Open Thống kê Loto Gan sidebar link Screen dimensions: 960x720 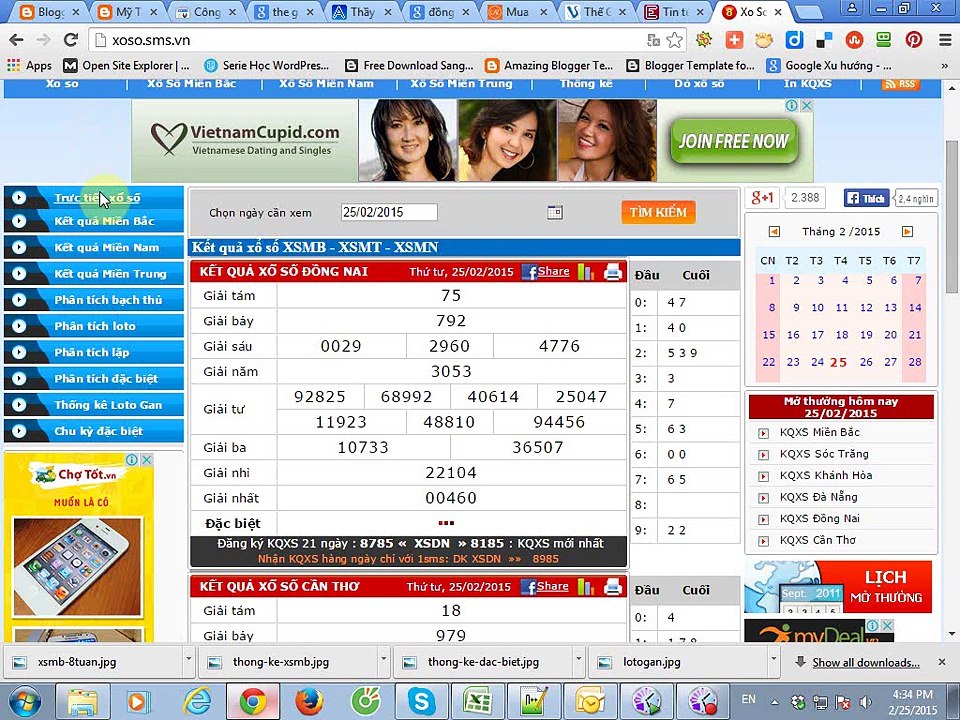click(108, 405)
